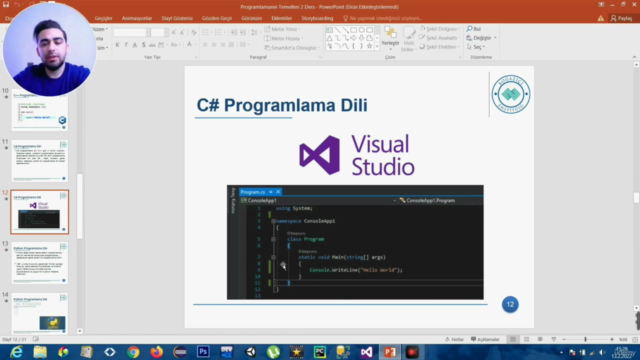Viewport: 640px width, 360px height.
Task: Toggle underline (A) formatting
Action: pyautogui.click(x=135, y=45)
